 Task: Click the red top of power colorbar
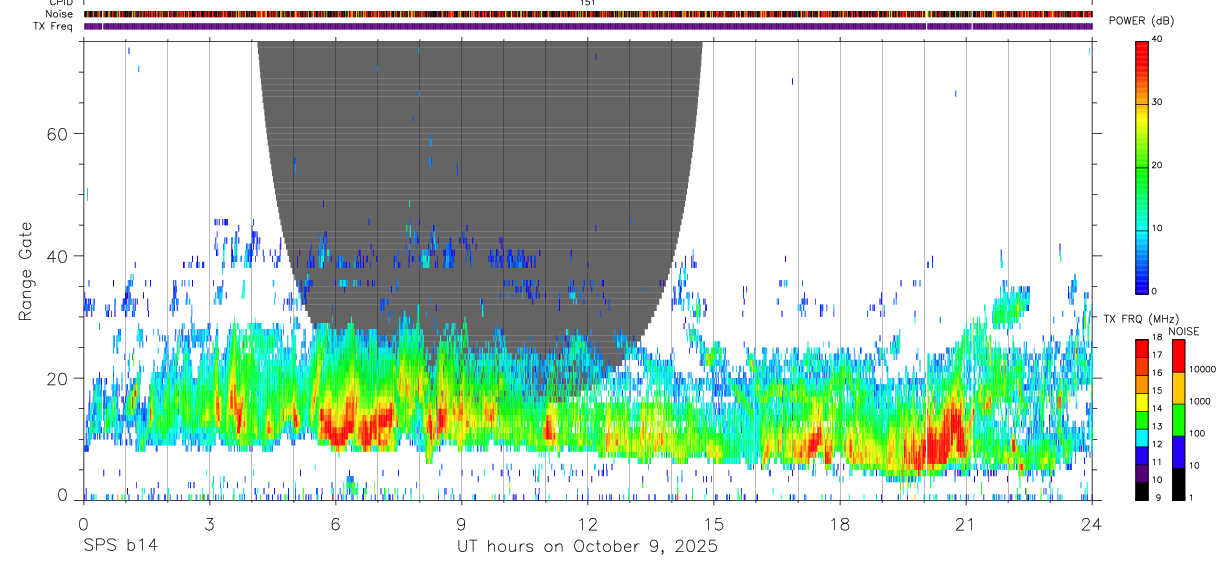point(1142,50)
